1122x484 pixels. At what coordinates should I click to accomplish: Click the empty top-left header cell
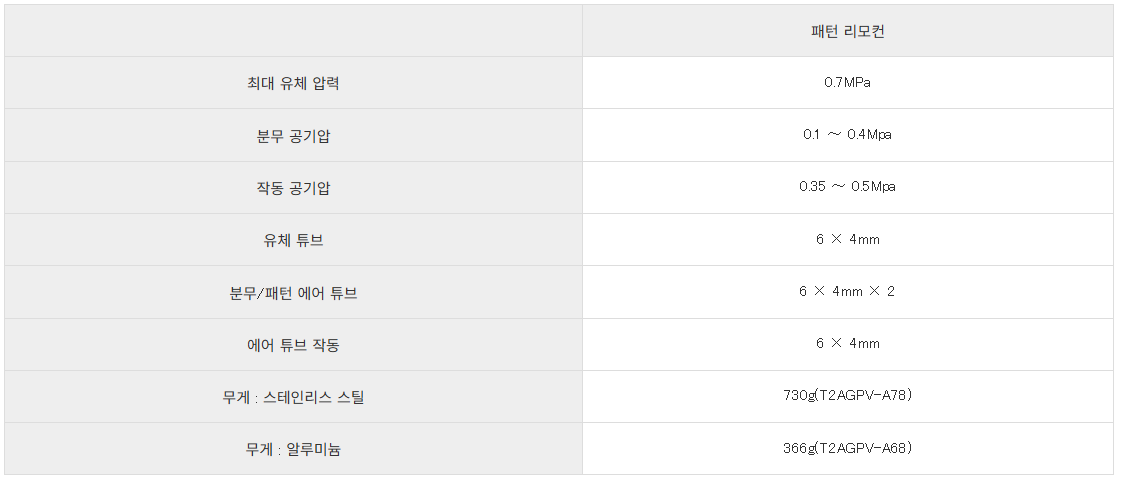(x=293, y=31)
